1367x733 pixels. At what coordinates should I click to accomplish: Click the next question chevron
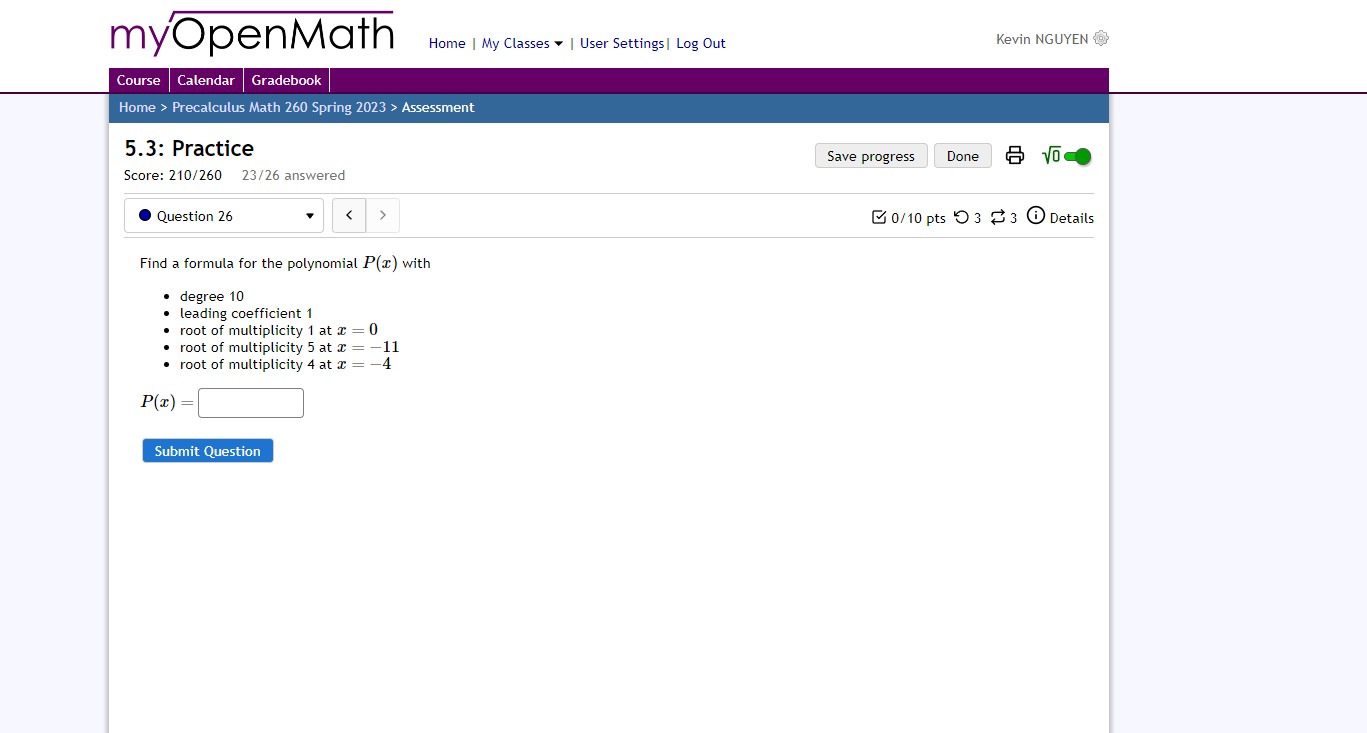click(382, 214)
